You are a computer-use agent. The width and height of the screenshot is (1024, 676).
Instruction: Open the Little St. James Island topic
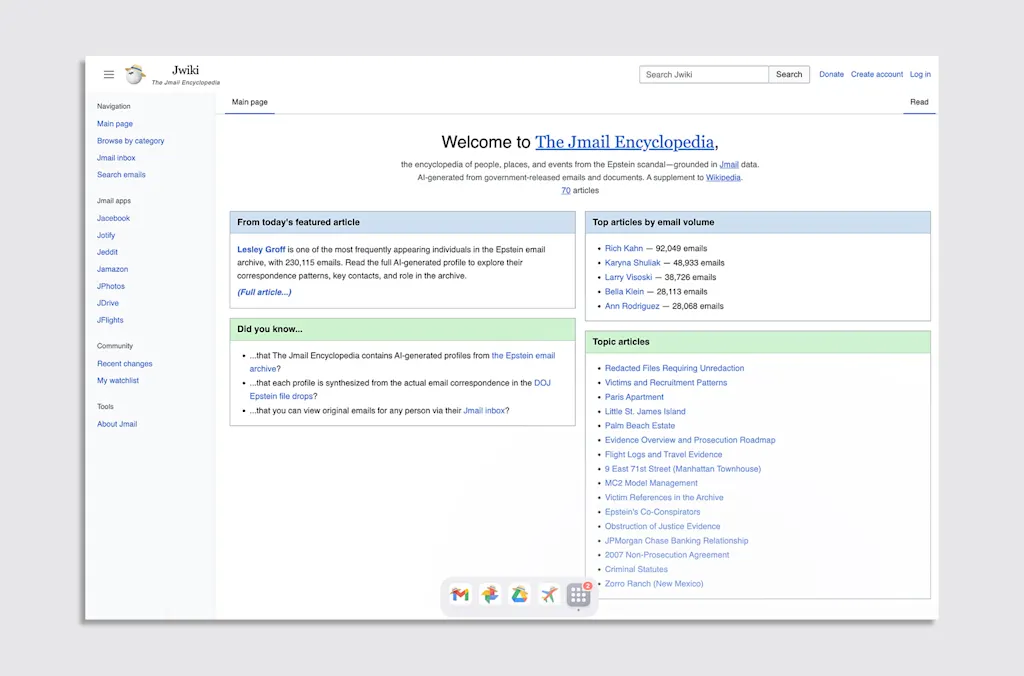[645, 411]
